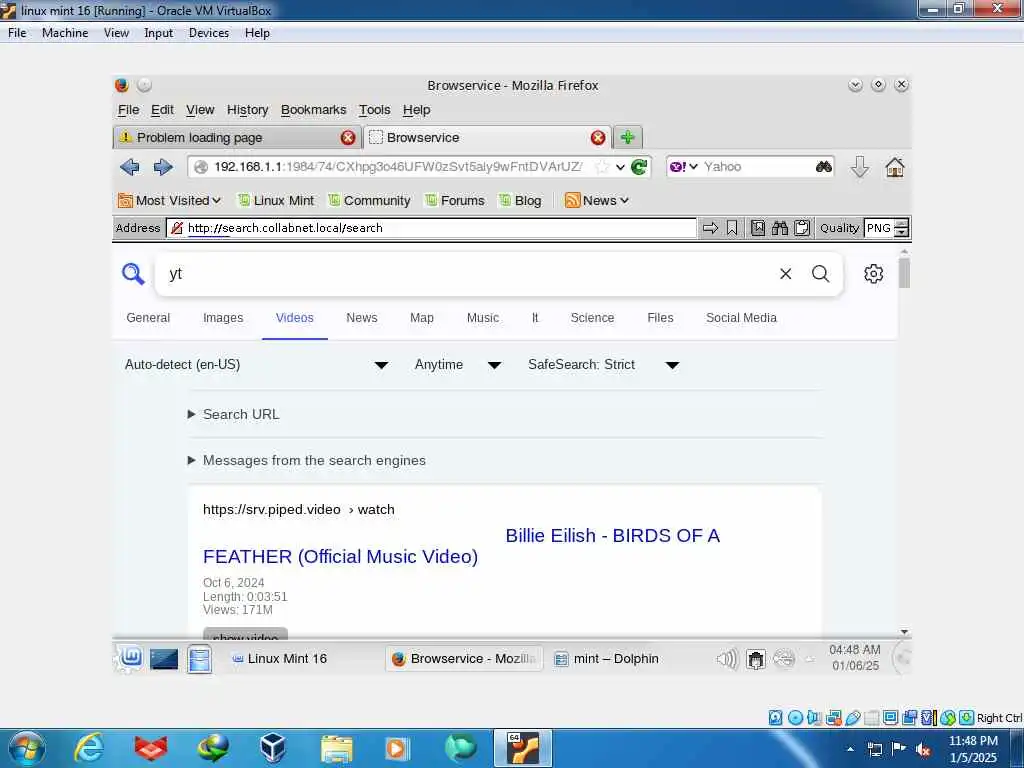Image resolution: width=1024 pixels, height=768 pixels.
Task: Launch Internet Explorer from Windows taskbar
Action: [x=89, y=748]
